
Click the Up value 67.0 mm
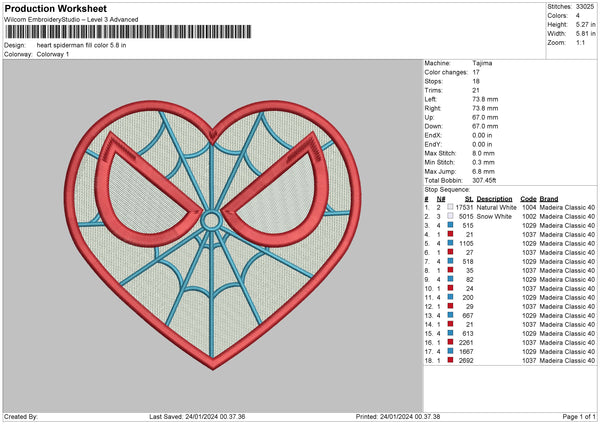(485, 117)
